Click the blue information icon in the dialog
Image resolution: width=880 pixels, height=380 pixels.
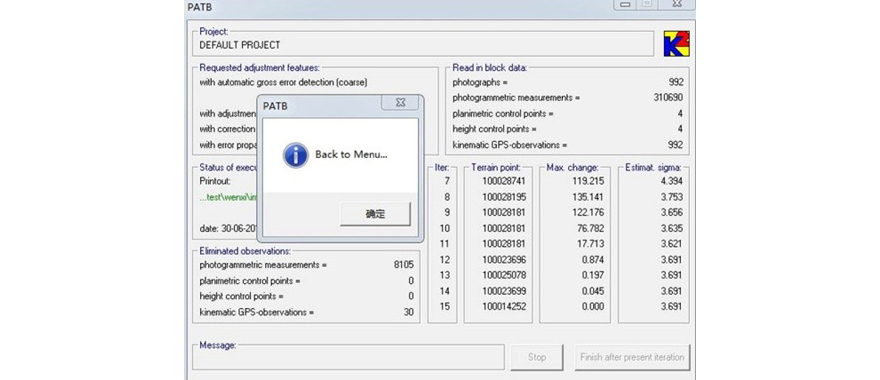click(x=295, y=155)
